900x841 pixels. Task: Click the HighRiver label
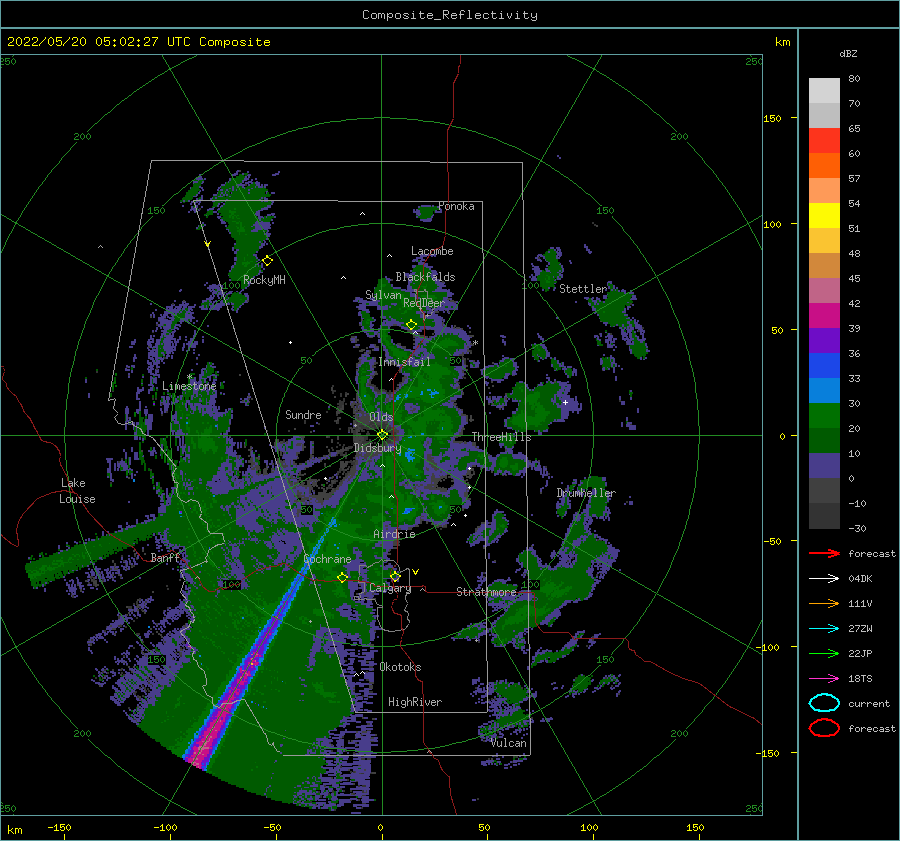coord(415,702)
